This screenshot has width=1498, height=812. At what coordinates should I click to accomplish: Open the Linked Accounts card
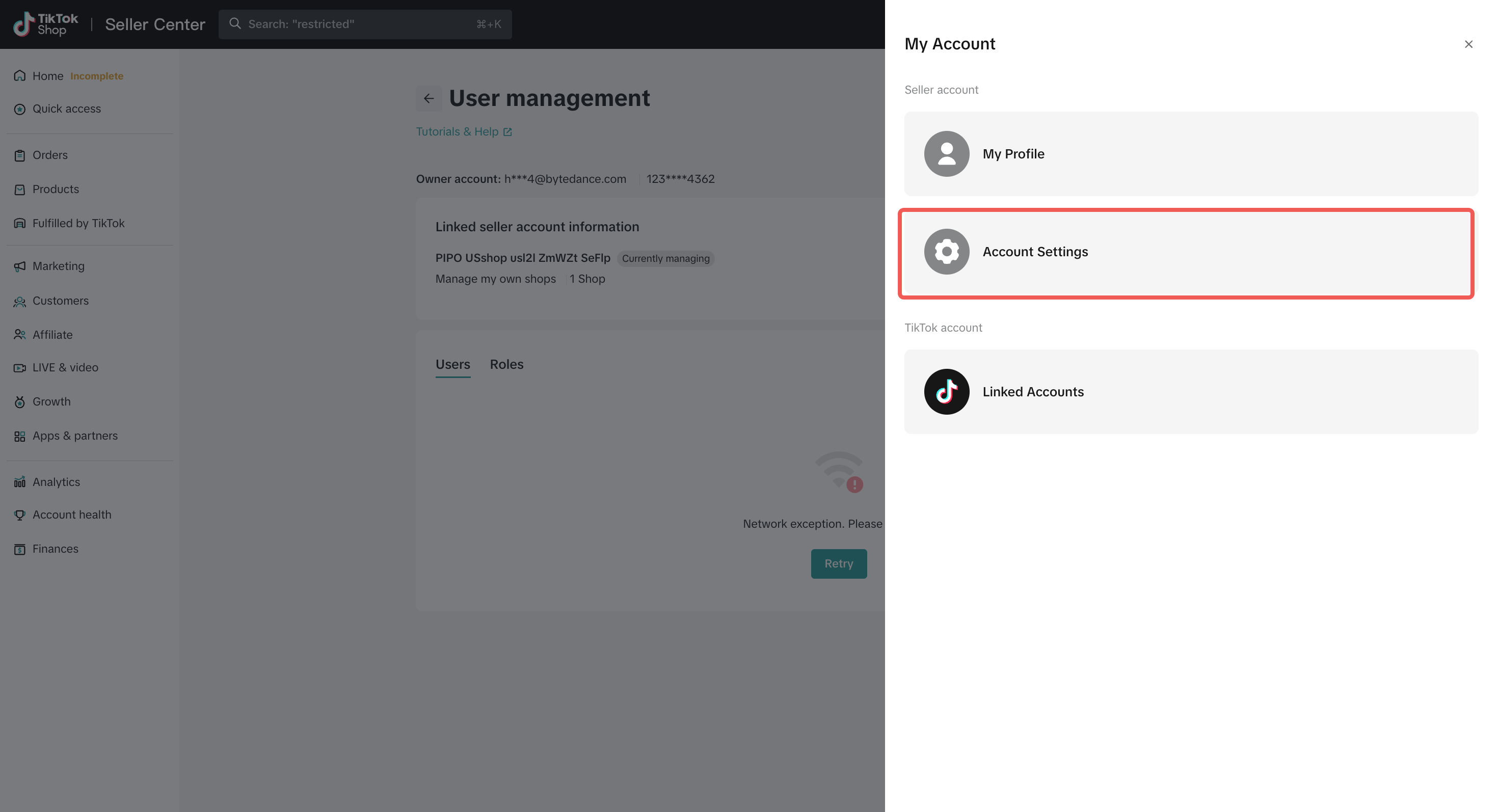pyautogui.click(x=1190, y=392)
